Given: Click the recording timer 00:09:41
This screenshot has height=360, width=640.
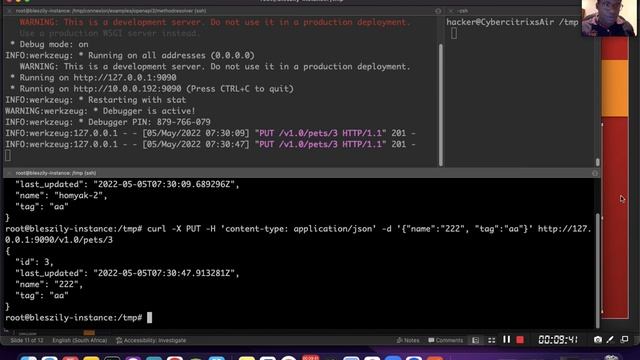Looking at the screenshot, I should click(x=558, y=340).
